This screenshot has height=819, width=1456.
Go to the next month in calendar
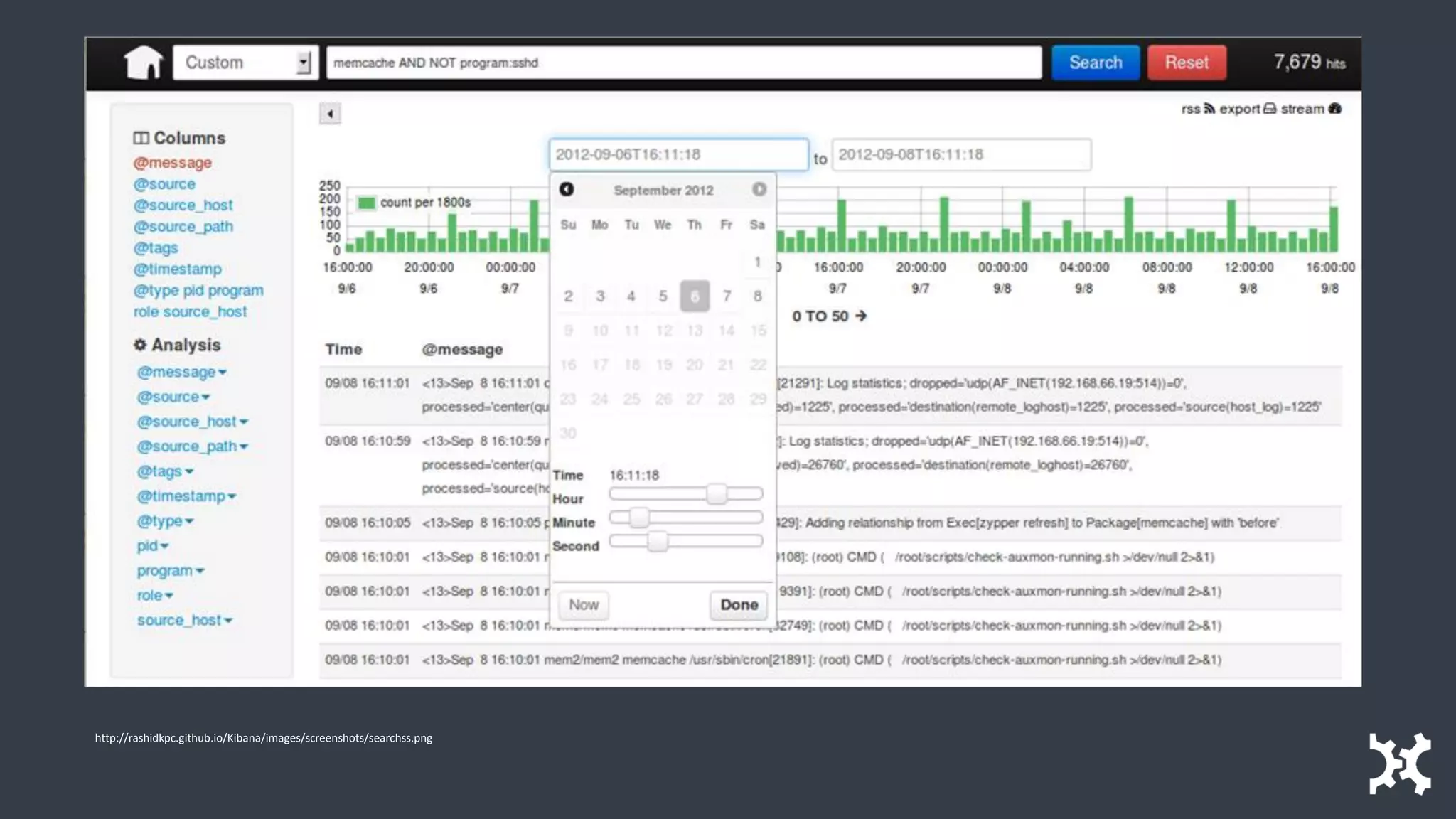point(759,189)
